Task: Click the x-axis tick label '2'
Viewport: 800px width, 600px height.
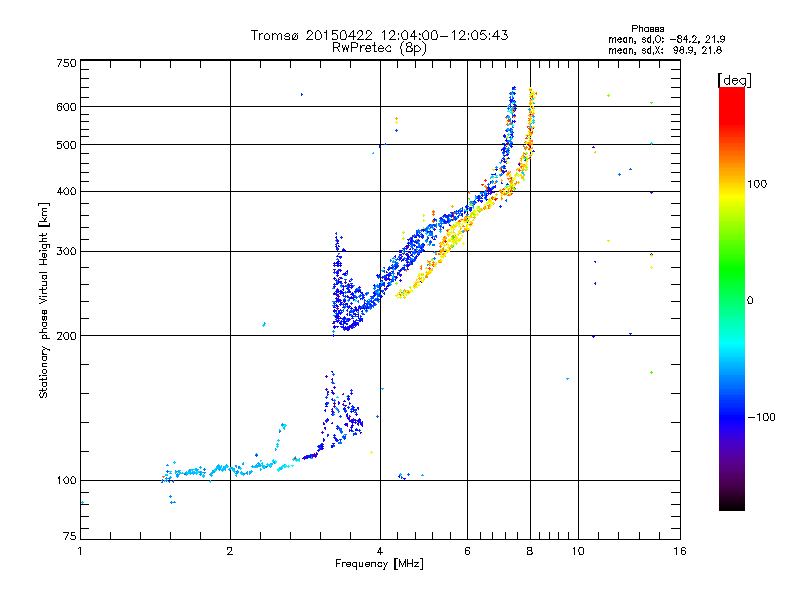Action: point(230,551)
